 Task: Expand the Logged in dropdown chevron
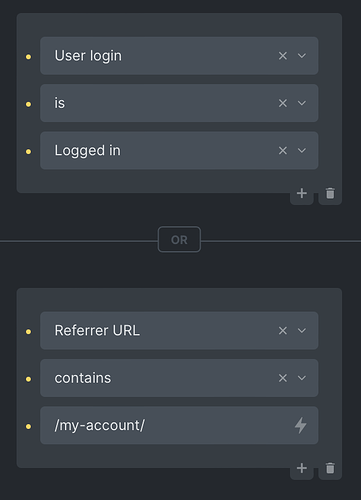pyautogui.click(x=302, y=151)
